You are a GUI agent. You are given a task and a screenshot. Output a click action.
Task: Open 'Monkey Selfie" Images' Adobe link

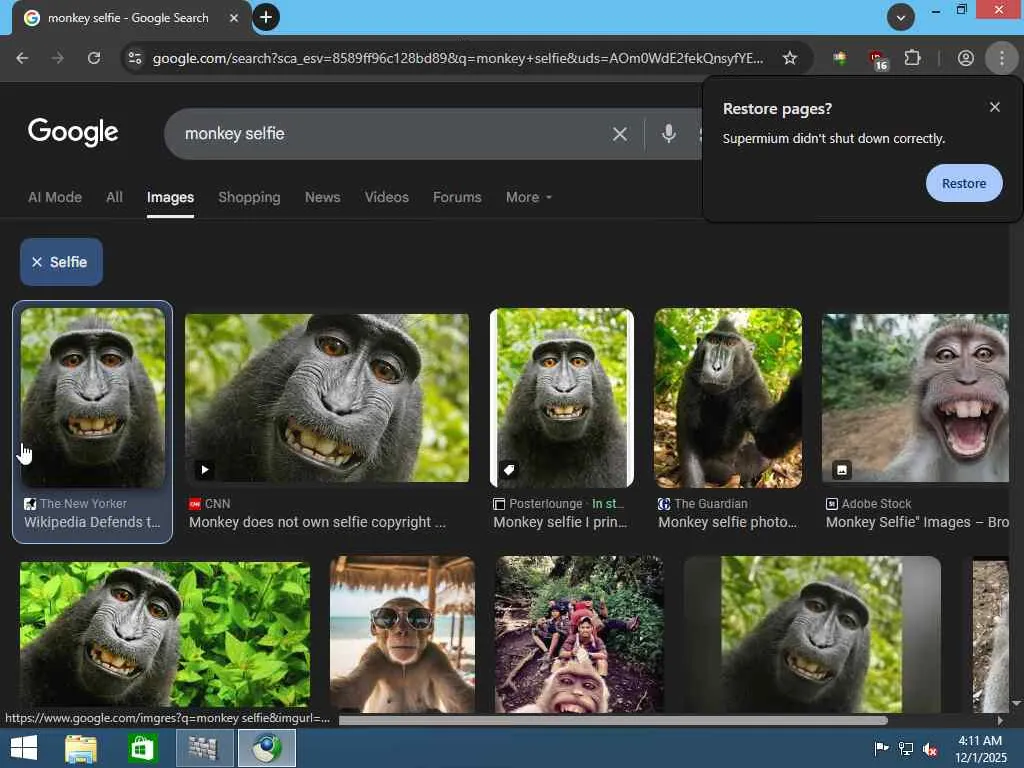(x=917, y=522)
